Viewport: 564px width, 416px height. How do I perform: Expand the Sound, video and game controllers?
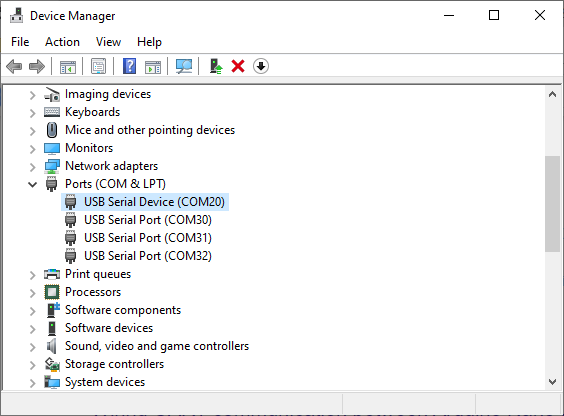click(x=32, y=347)
